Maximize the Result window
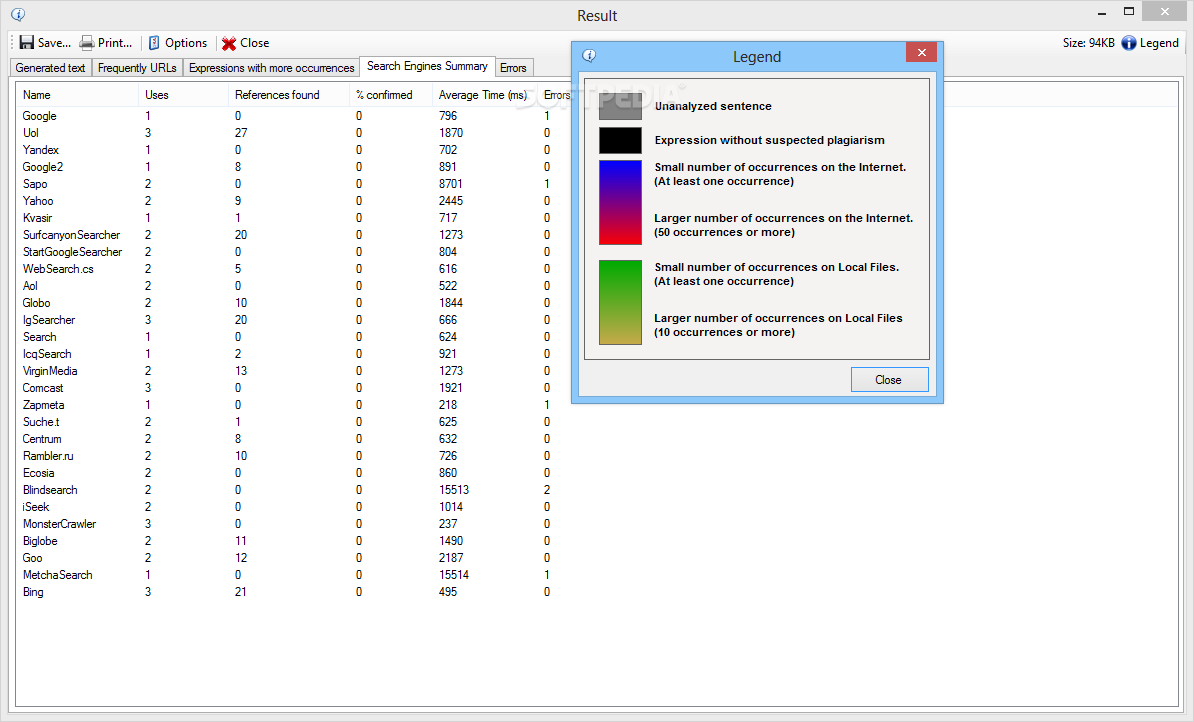The height and width of the screenshot is (722, 1194). point(1129,11)
